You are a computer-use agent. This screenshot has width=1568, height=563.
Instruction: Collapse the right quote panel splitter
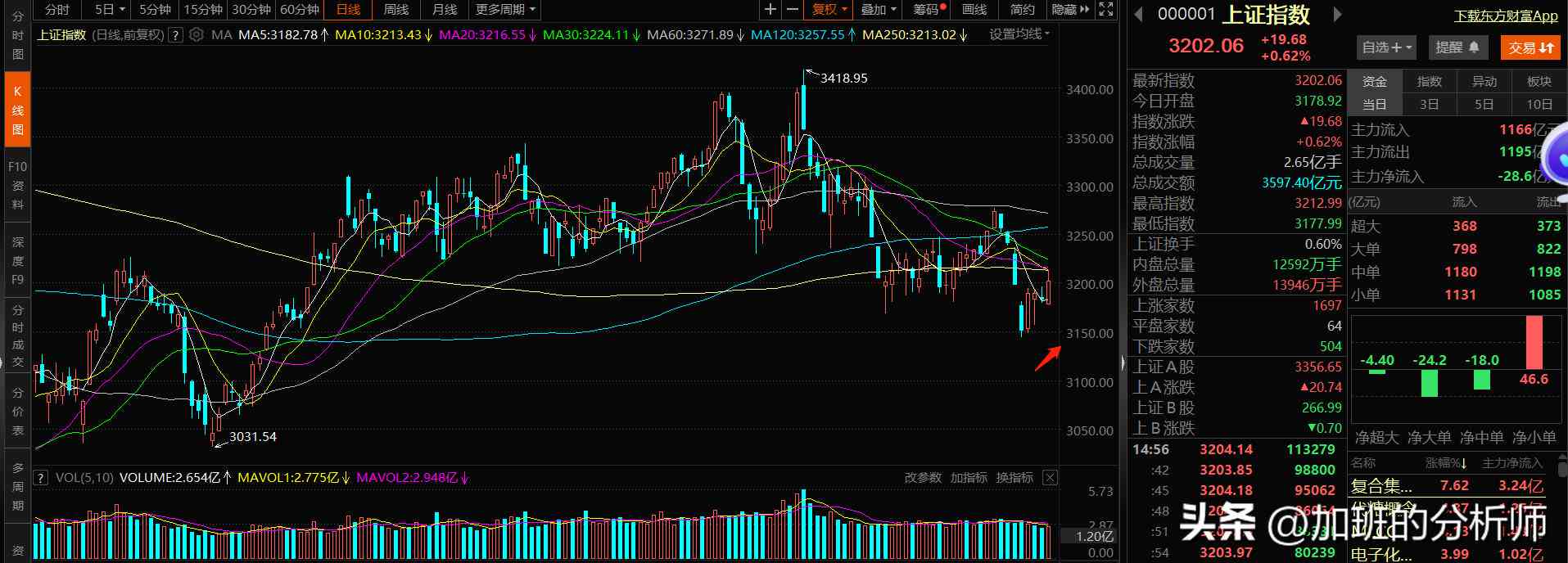coord(1123,361)
